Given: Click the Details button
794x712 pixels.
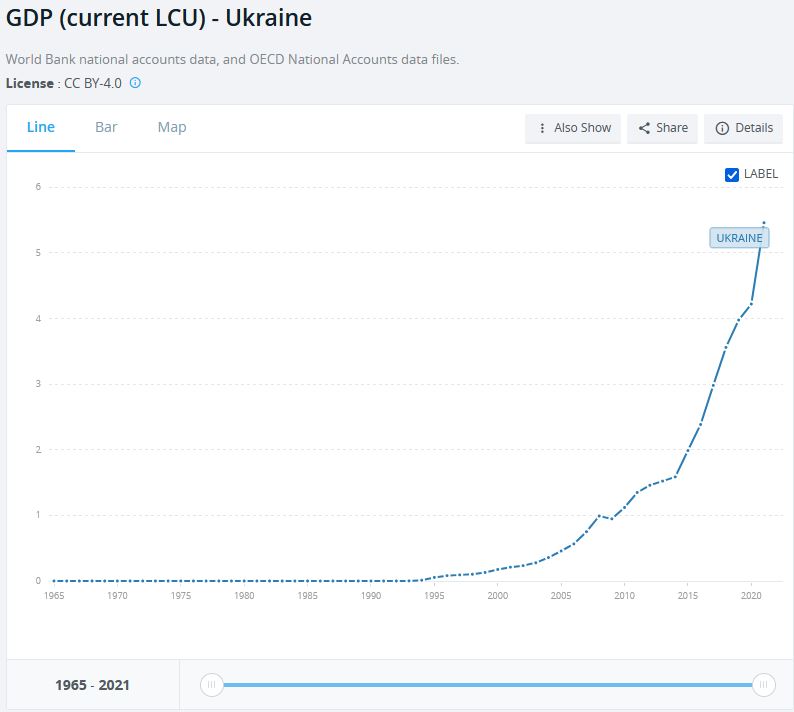Looking at the screenshot, I should [x=744, y=128].
